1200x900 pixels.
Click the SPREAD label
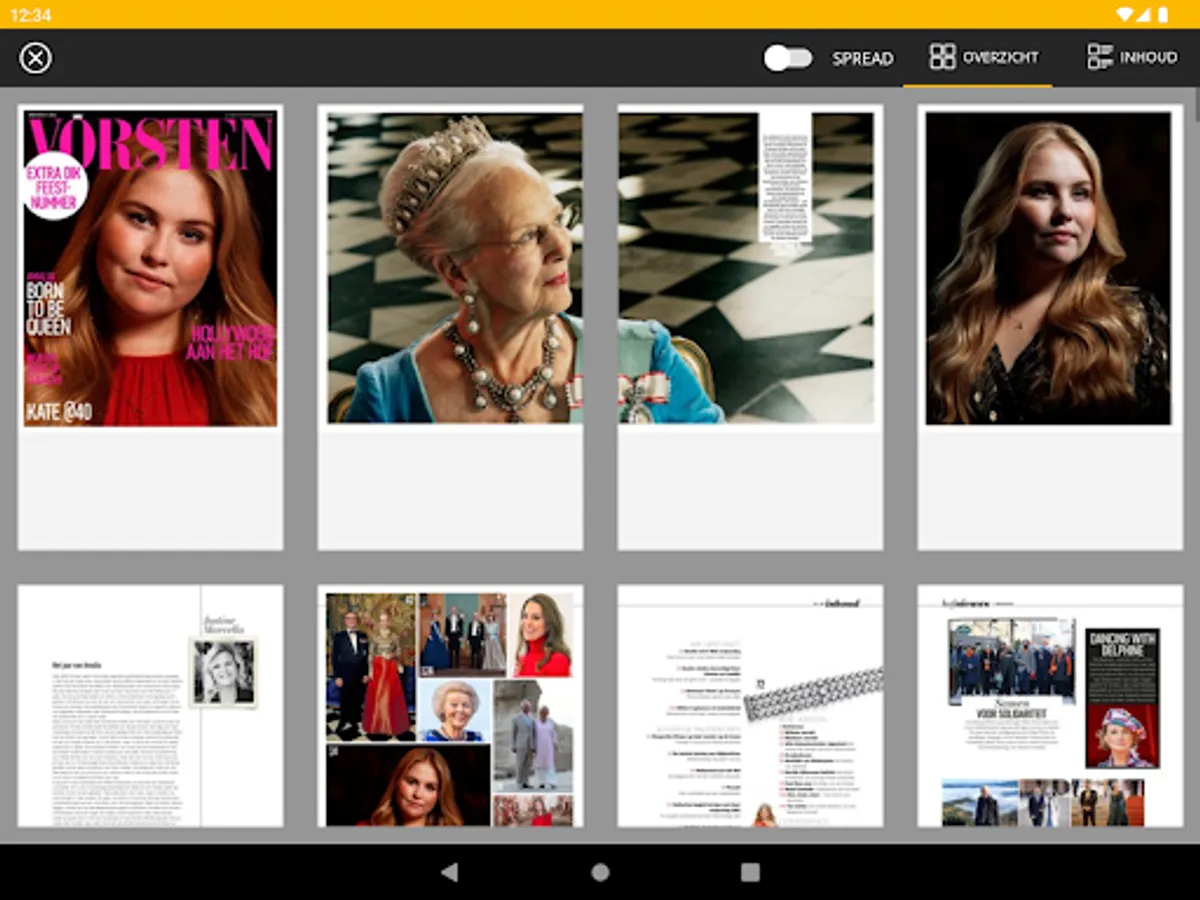(x=863, y=58)
